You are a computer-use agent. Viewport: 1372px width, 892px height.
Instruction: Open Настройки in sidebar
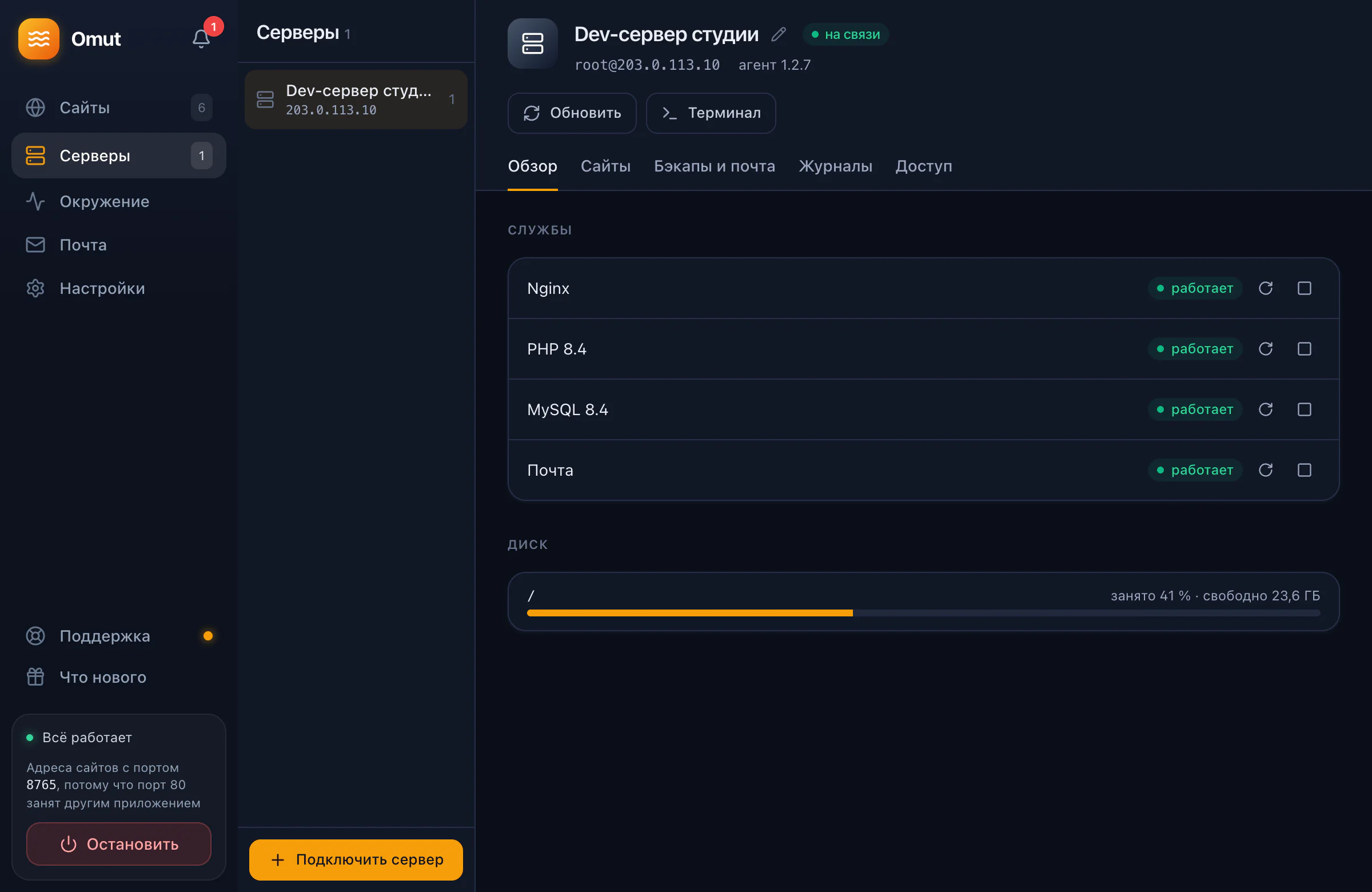pyautogui.click(x=119, y=288)
